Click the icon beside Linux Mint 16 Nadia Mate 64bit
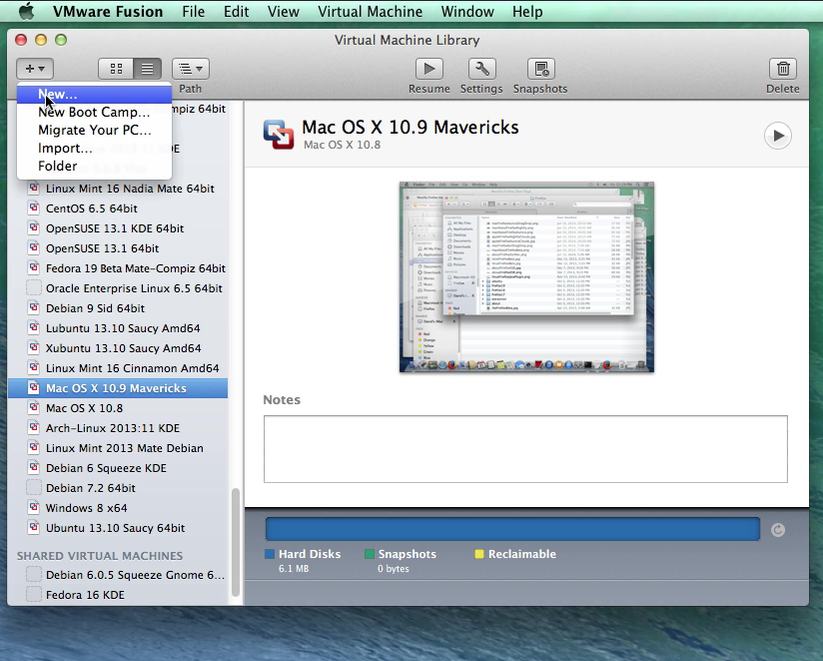This screenshot has height=661, width=823. coord(34,188)
